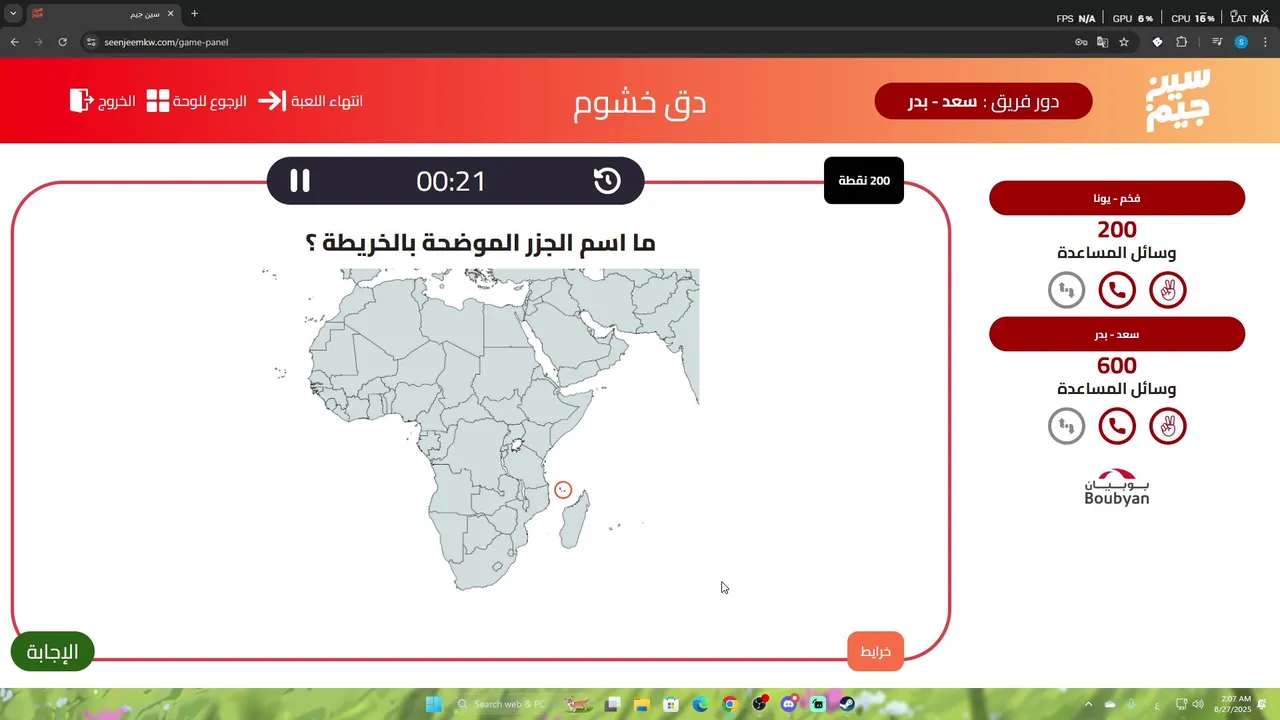The image size is (1280, 720).
Task: Use grey swap lifeline for team سعد - بدر
Action: 1066,426
